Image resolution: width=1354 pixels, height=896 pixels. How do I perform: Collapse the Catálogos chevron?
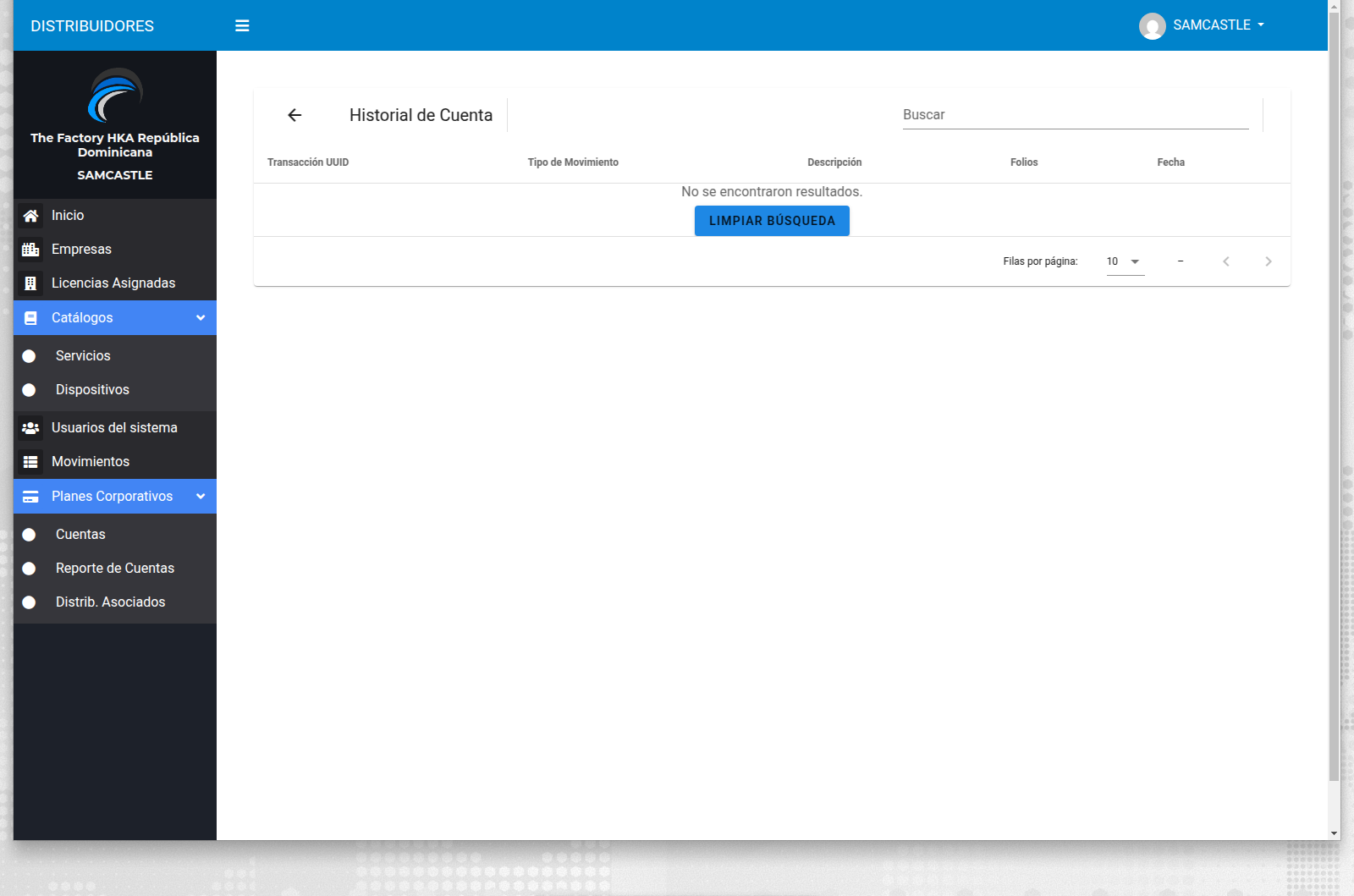click(201, 318)
